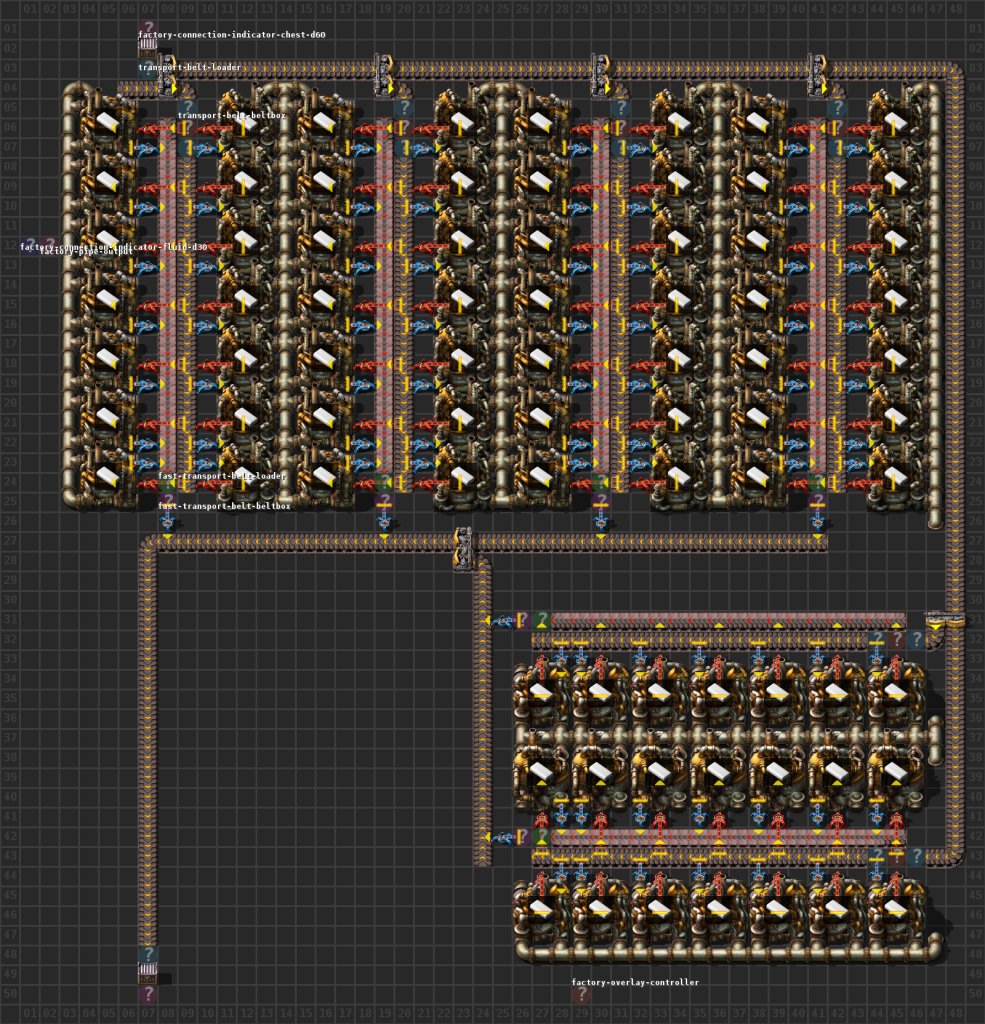Click the blue question mark under the fourth splitter

point(837,107)
